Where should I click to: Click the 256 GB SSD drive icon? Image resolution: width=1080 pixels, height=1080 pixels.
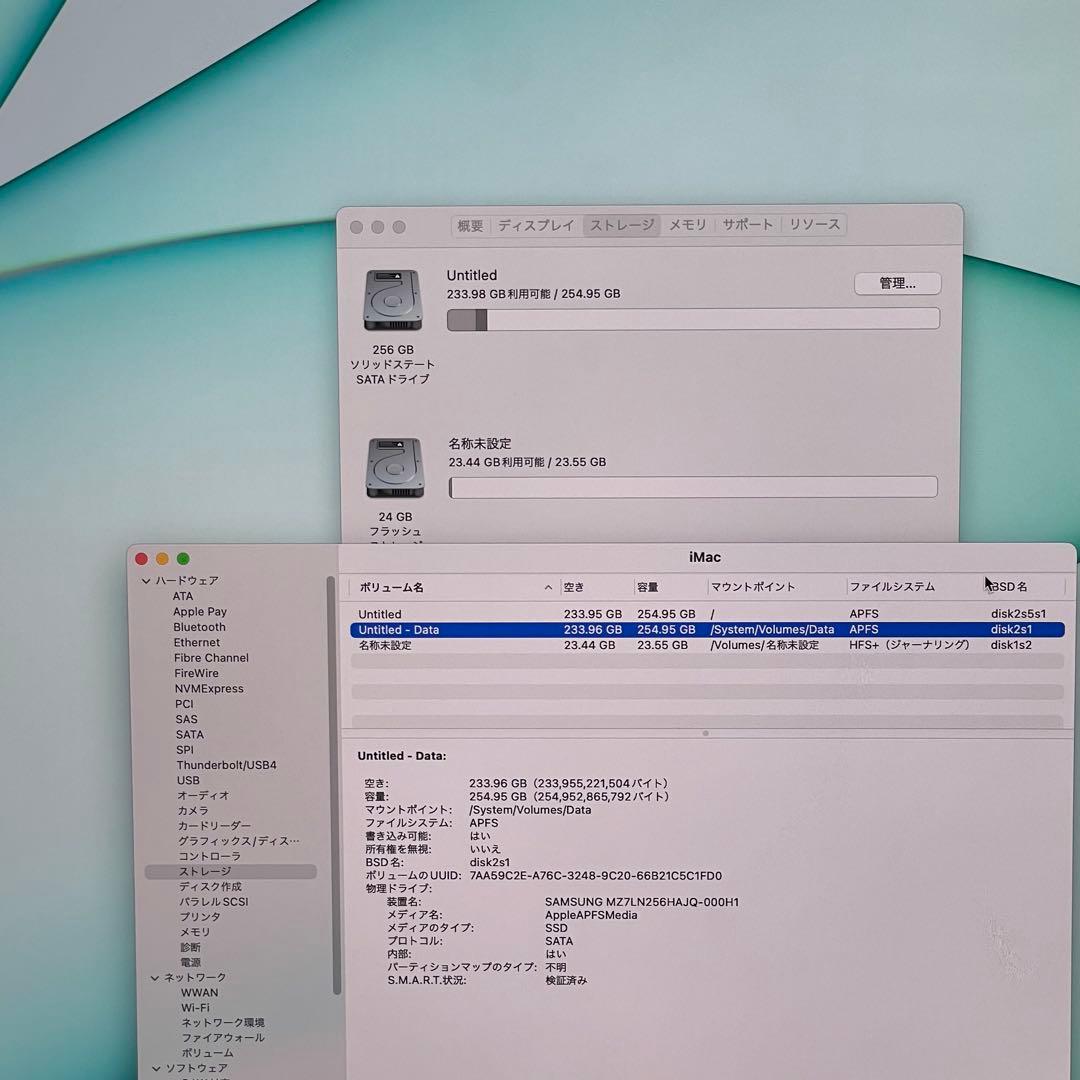(392, 300)
